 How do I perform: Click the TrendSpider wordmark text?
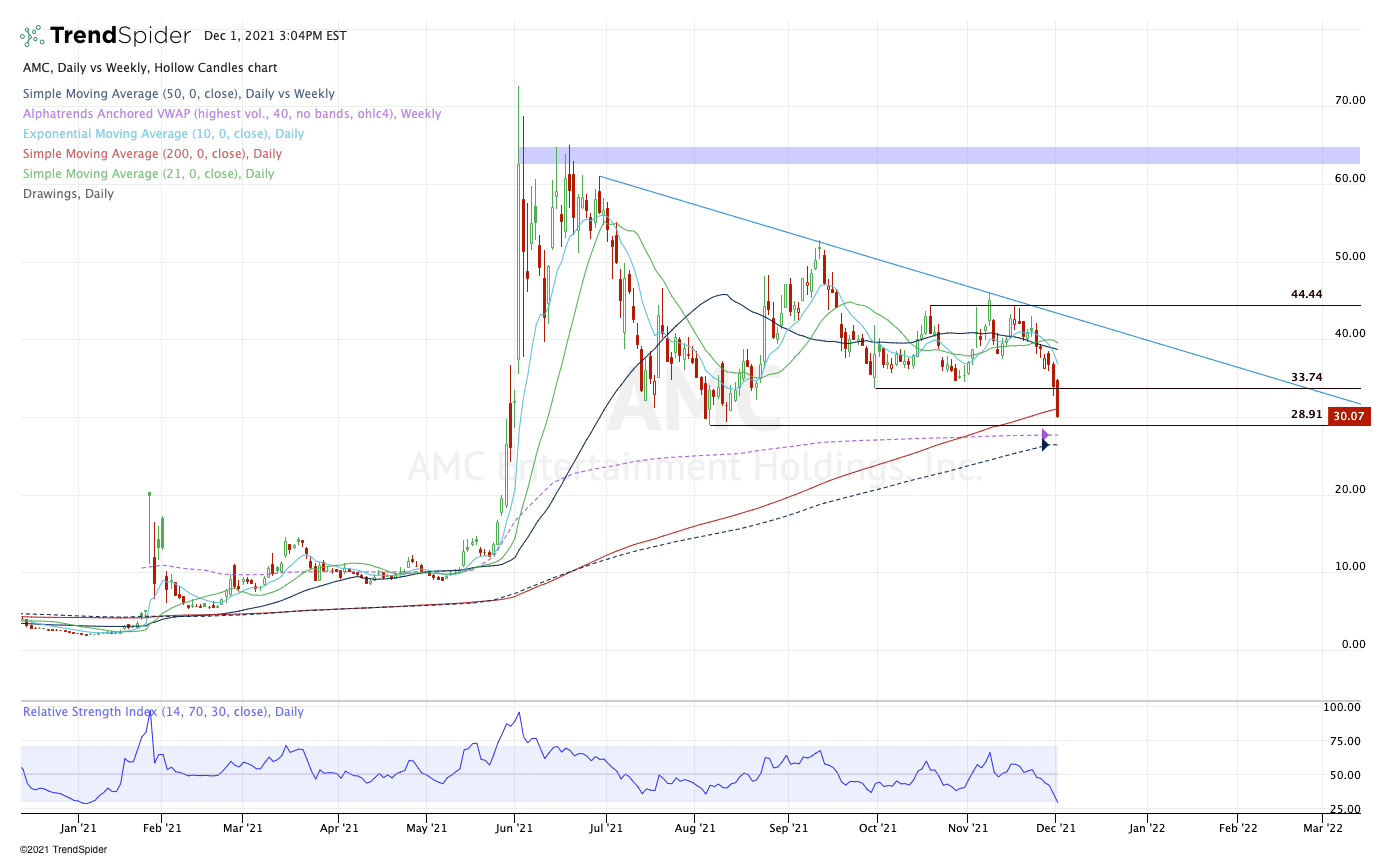(x=120, y=36)
